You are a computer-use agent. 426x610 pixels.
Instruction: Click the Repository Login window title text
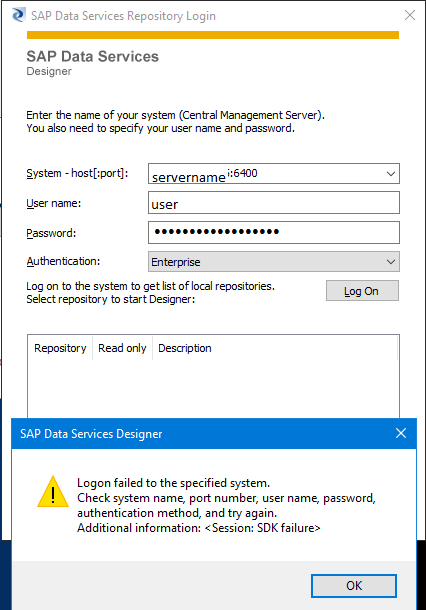click(x=123, y=16)
